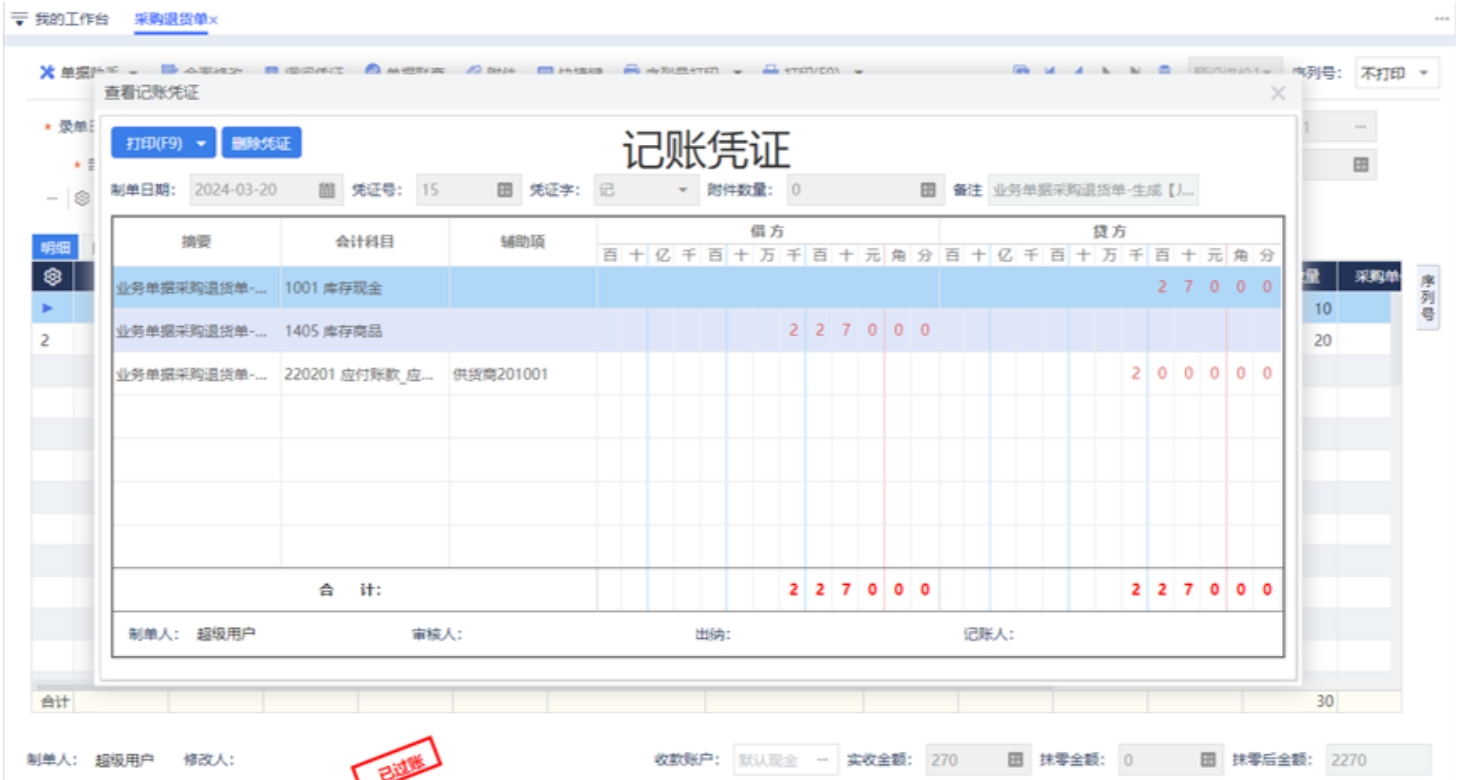
Task: Open the 序列号 不打印 dropdown
Action: pos(1397,73)
